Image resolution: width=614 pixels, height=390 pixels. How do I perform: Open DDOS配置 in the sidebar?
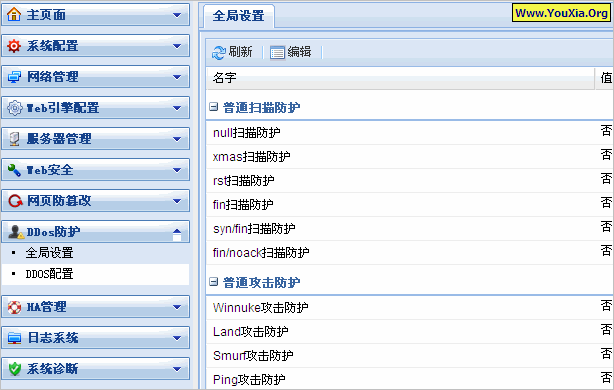click(x=49, y=274)
